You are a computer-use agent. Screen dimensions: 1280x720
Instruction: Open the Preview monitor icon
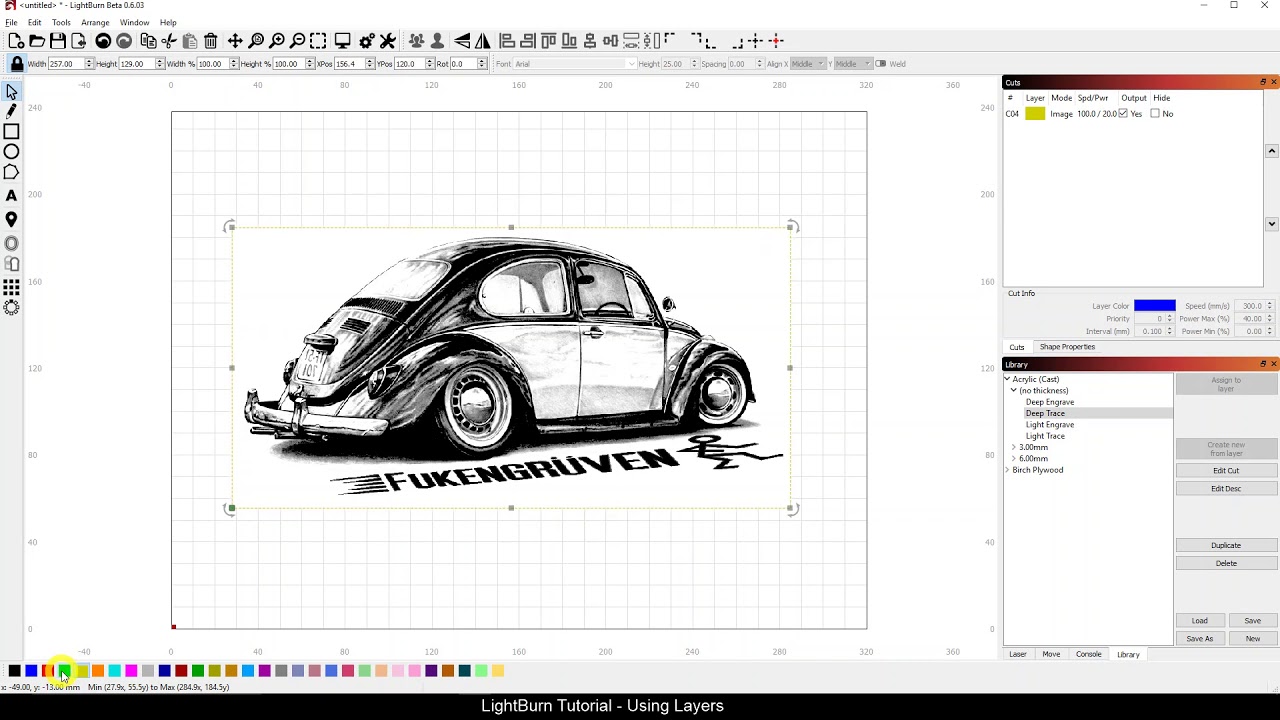click(x=342, y=41)
